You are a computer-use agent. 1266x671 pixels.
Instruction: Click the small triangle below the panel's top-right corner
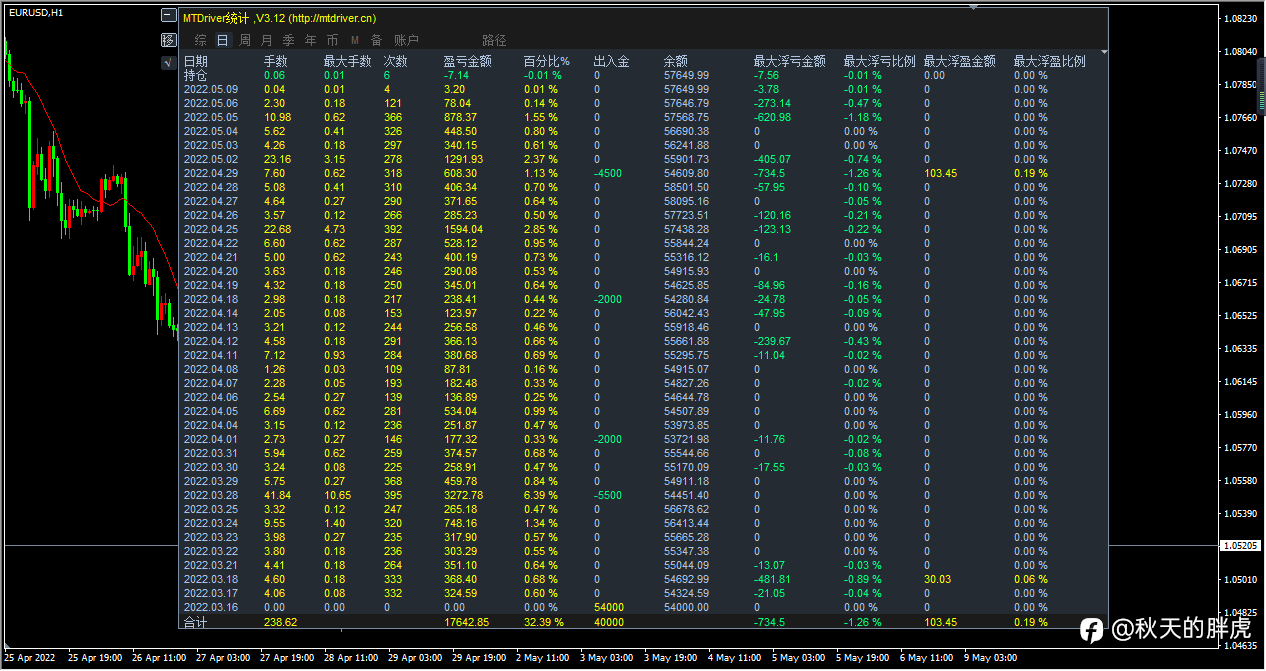(1104, 52)
